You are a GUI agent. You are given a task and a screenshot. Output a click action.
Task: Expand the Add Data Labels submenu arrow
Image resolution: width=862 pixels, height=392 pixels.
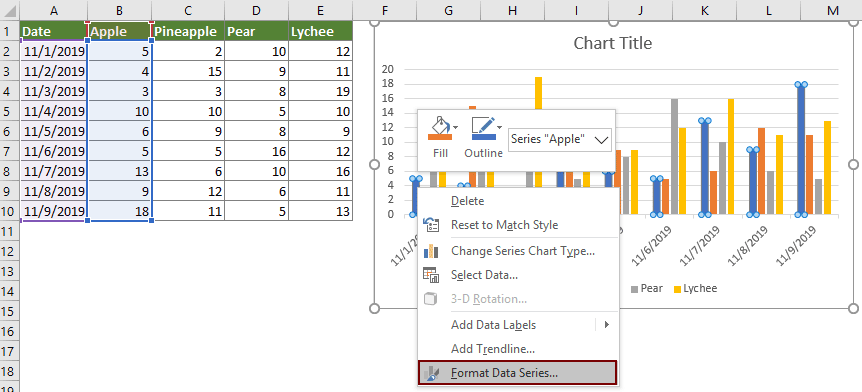(x=607, y=324)
